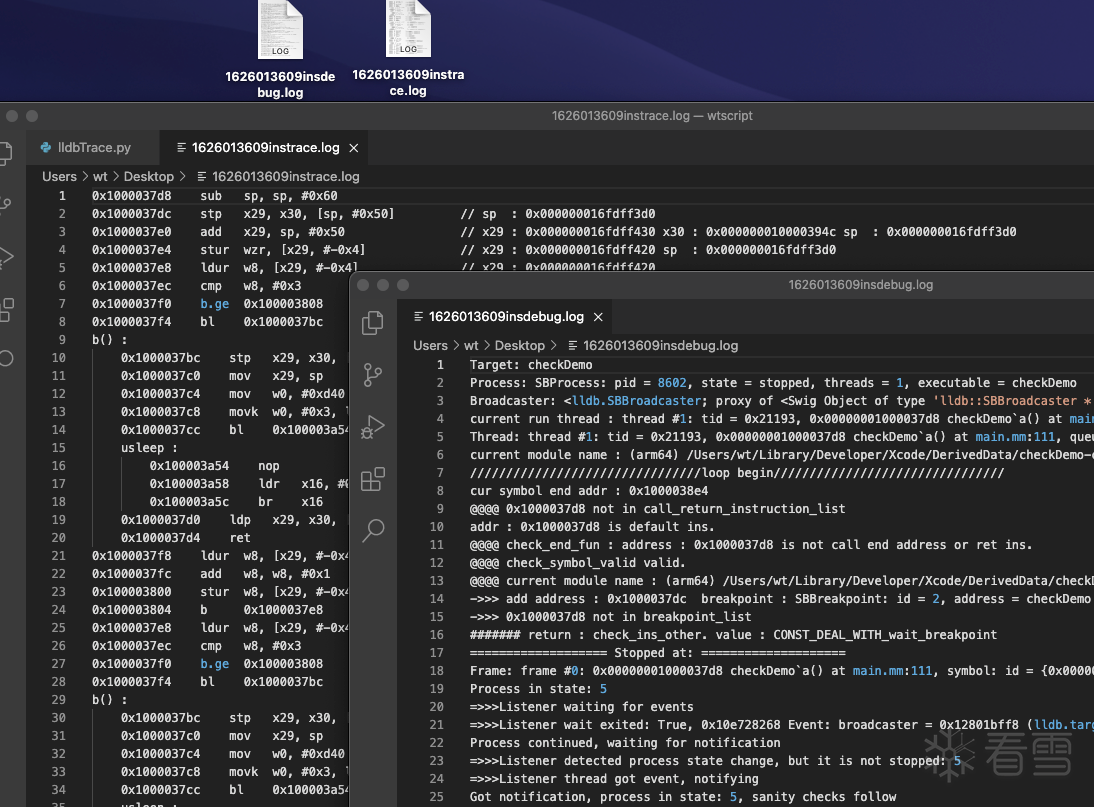Click line number 29 at second 'b() :' in instrace.log
The height and width of the screenshot is (807, 1094).
click(x=59, y=700)
